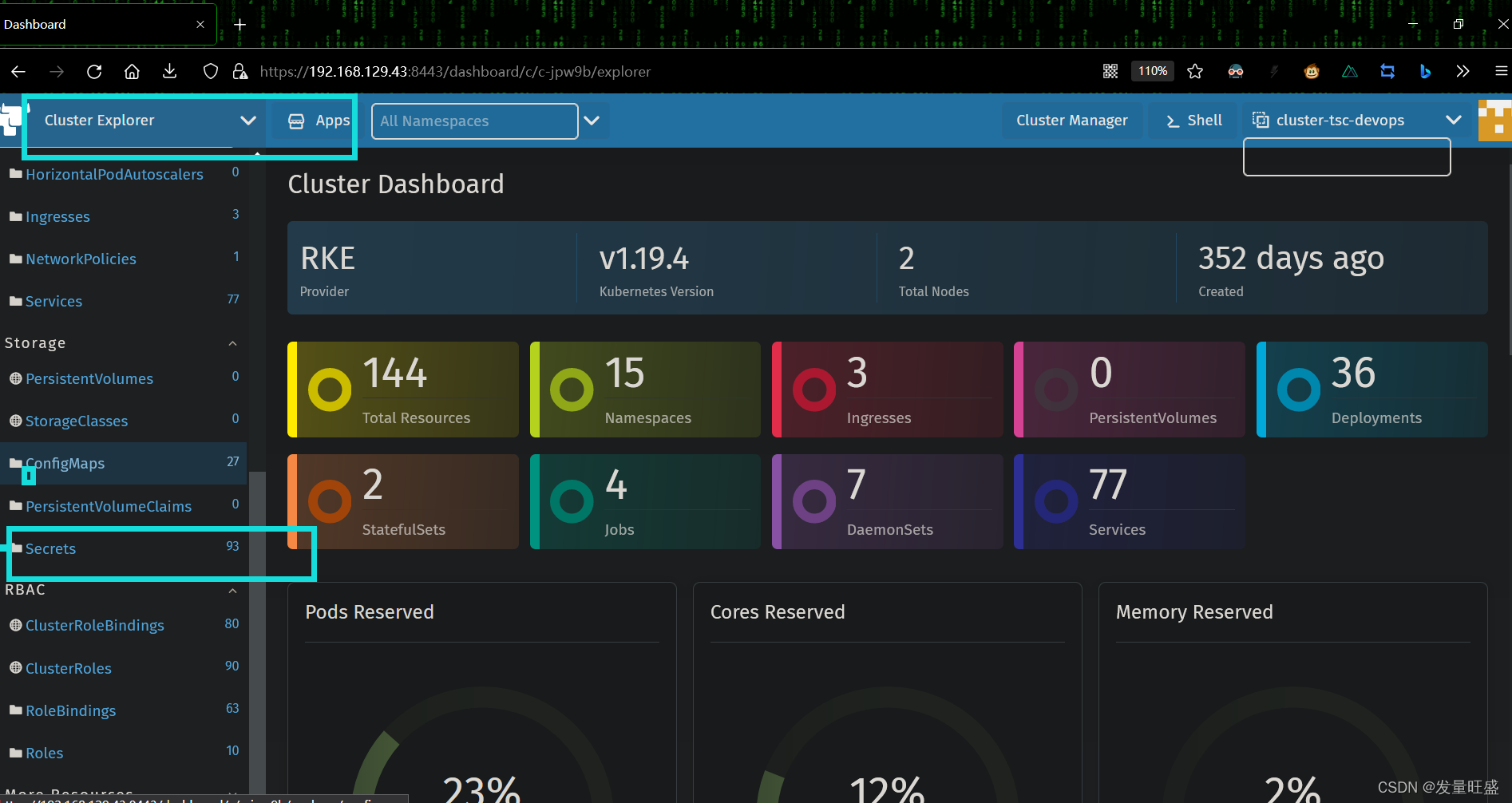Click the v1.19.4 Kubernetes Version text

644,259
